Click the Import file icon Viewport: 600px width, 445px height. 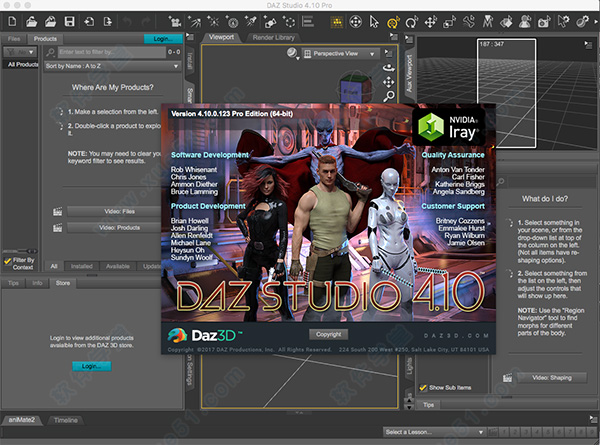tap(89, 21)
